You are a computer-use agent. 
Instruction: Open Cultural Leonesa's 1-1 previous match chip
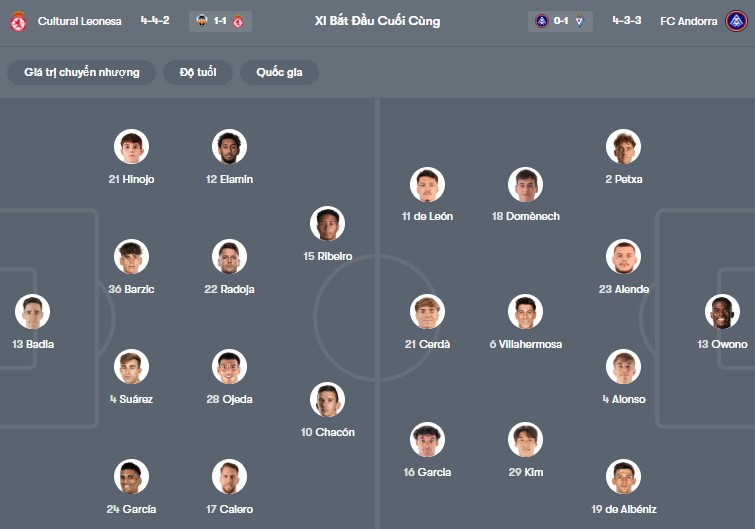pos(220,21)
